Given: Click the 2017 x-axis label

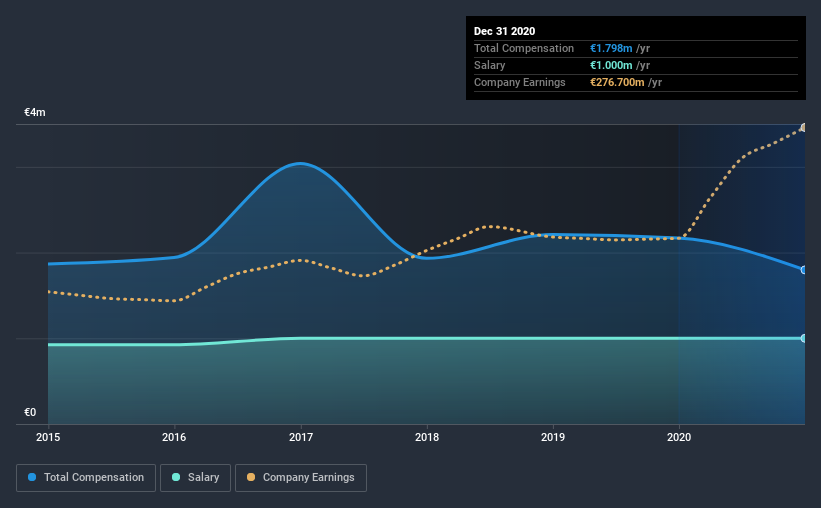Looking at the screenshot, I should (301, 437).
